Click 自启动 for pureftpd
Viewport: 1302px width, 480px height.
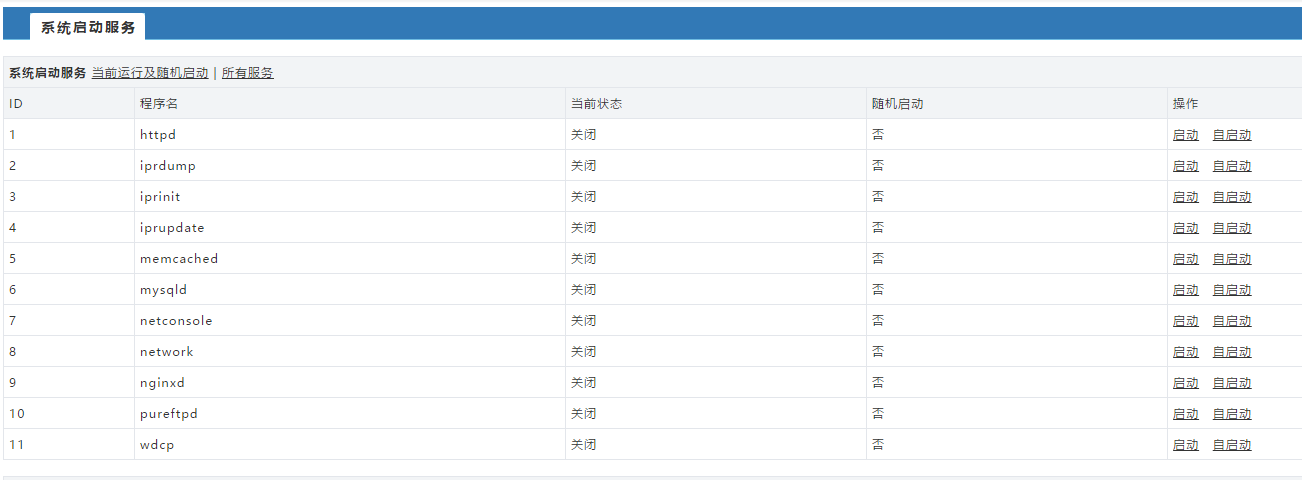[x=1232, y=414]
